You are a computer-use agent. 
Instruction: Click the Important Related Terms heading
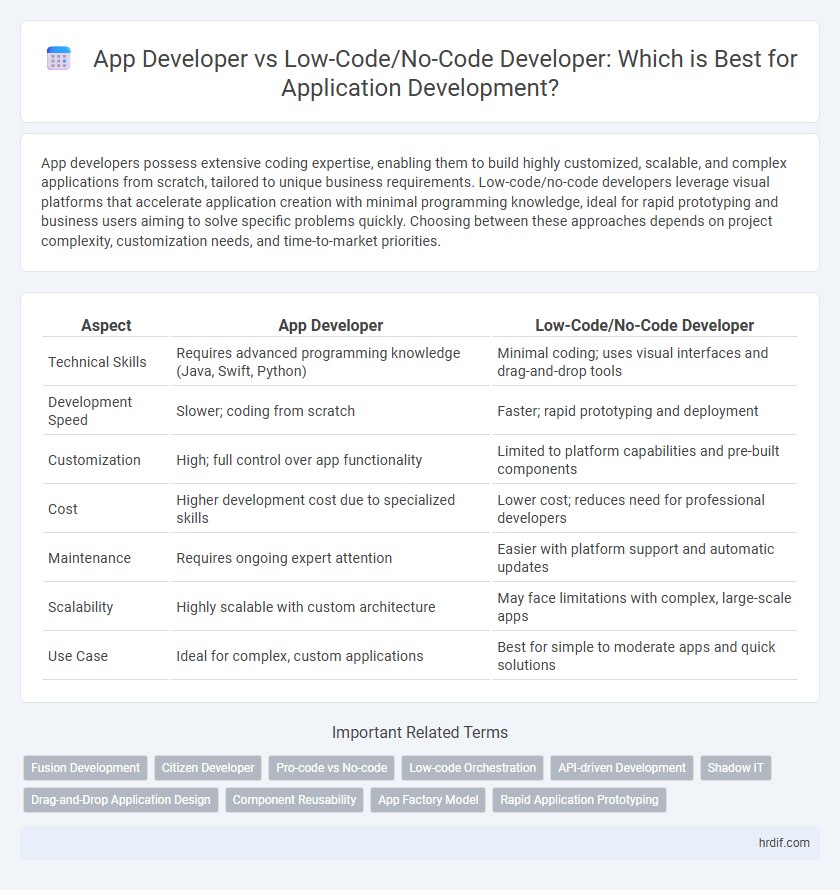tap(420, 732)
